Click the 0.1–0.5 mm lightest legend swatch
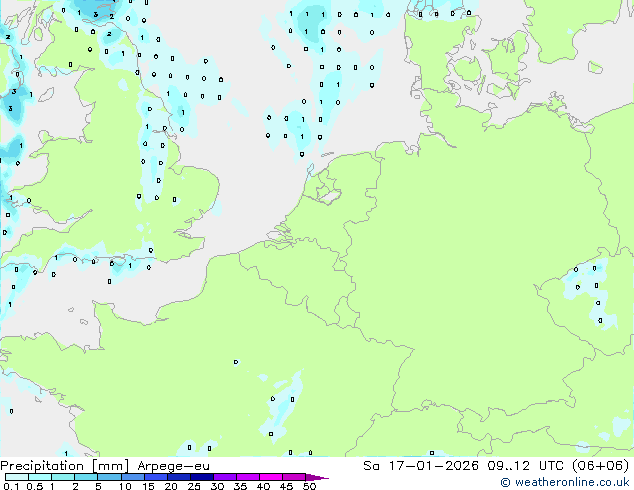 (17, 477)
